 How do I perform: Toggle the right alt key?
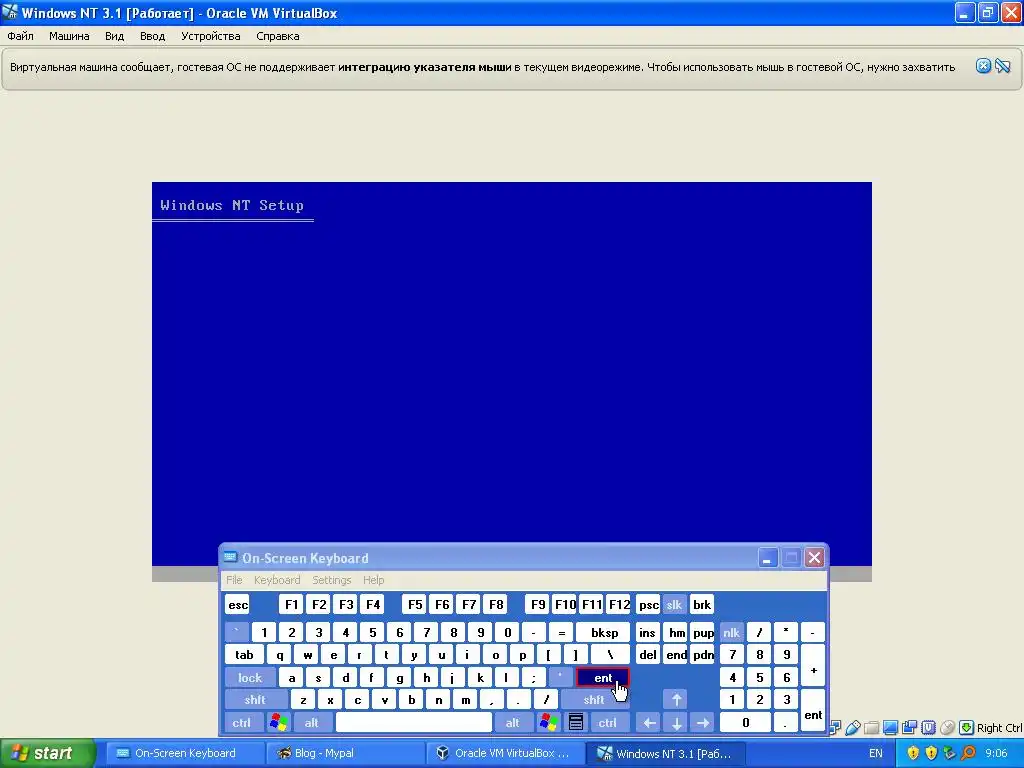[x=513, y=722]
